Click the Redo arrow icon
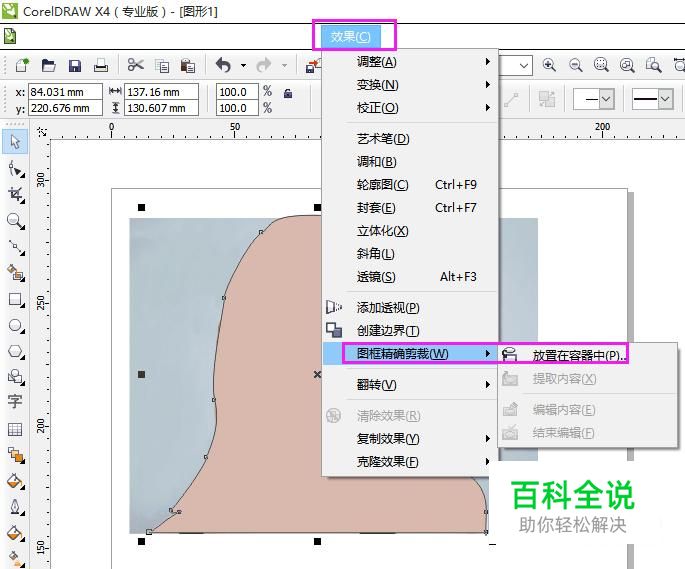The width and height of the screenshot is (685, 569). (x=264, y=66)
